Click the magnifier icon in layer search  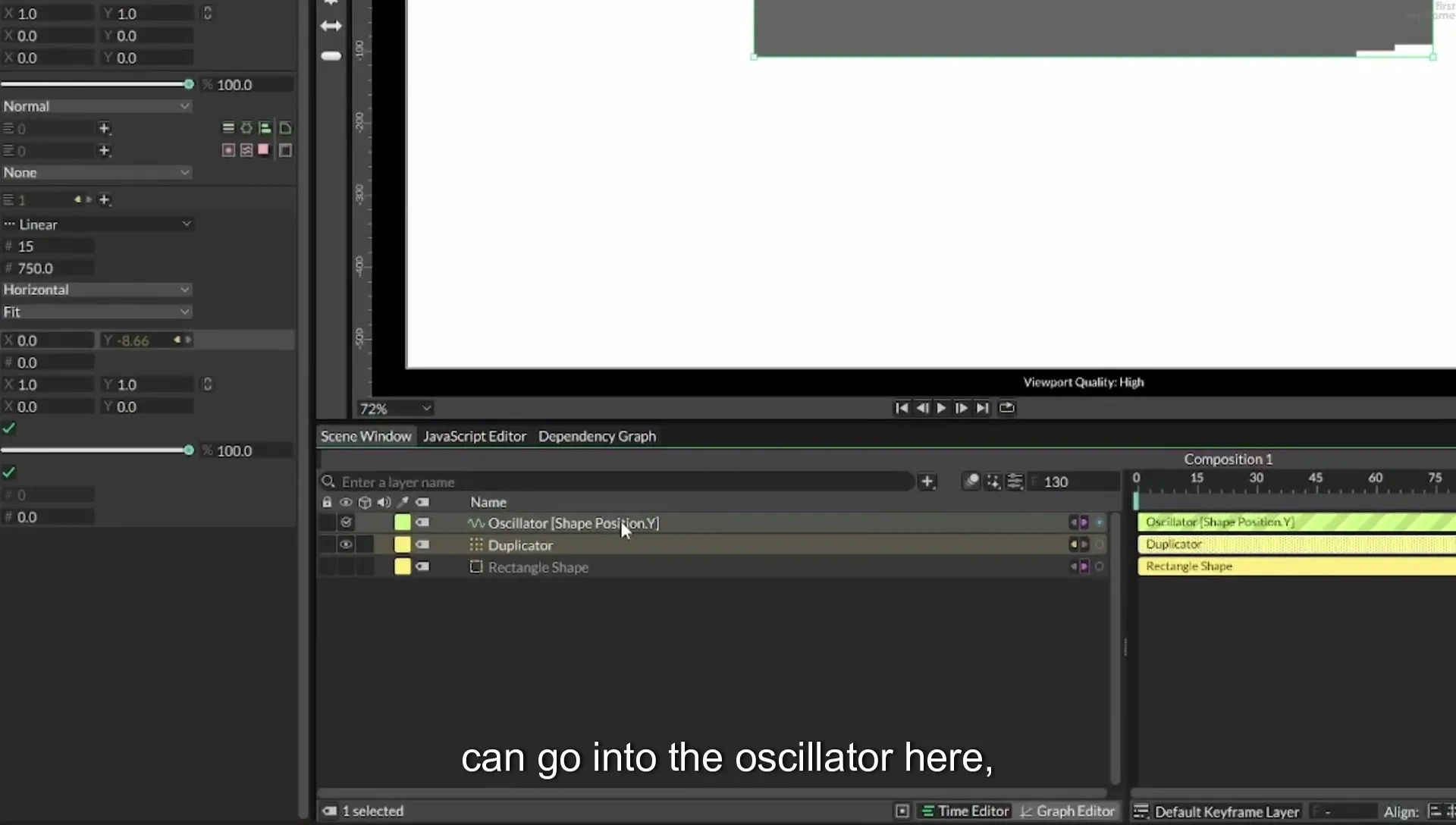coord(328,482)
